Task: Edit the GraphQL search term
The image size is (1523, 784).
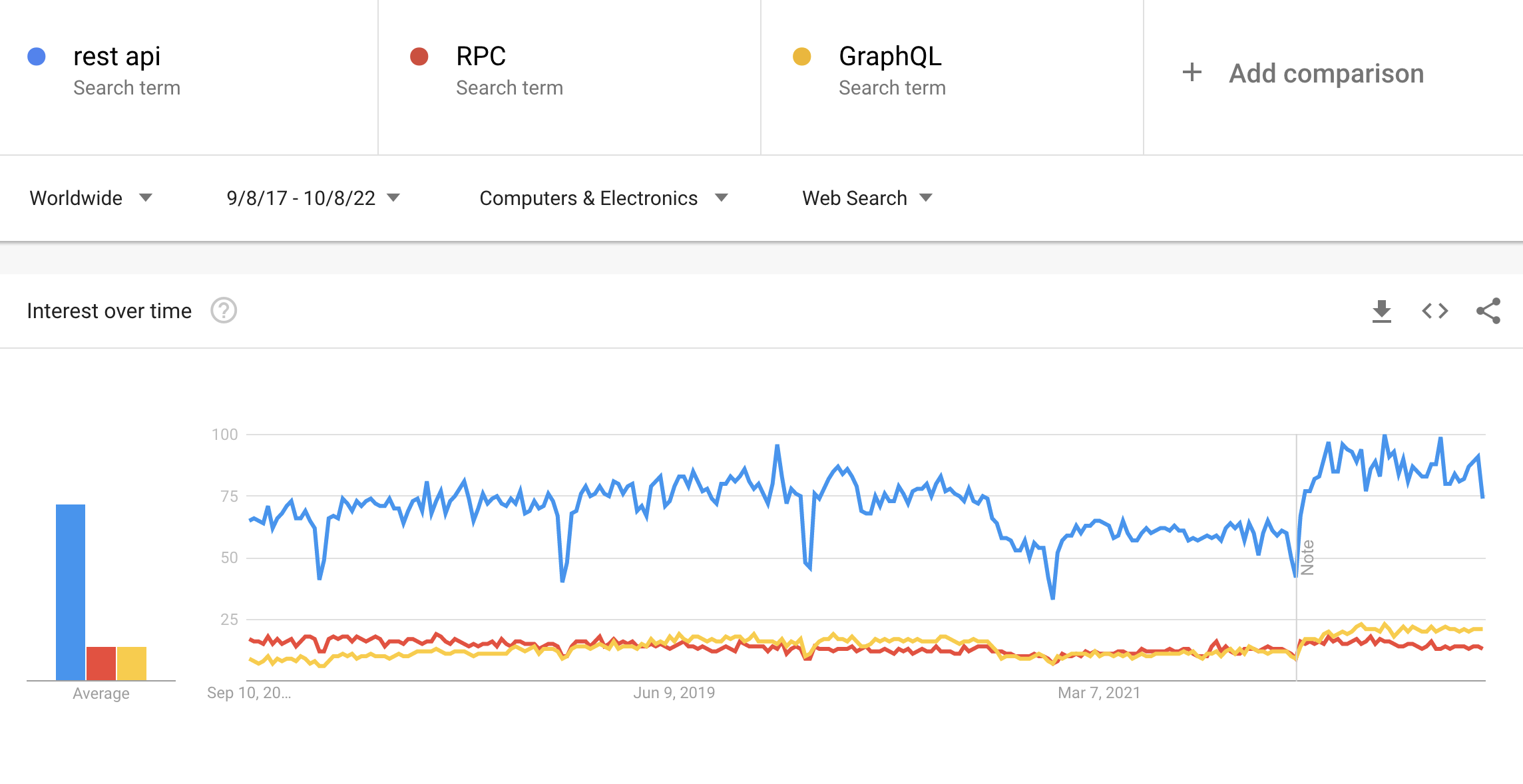Action: coord(890,57)
